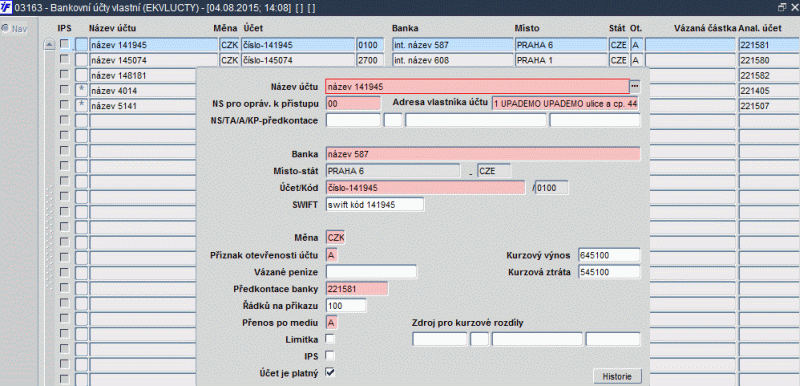Select the název 4014 cell in the table
800x386 pixels.
point(142,91)
